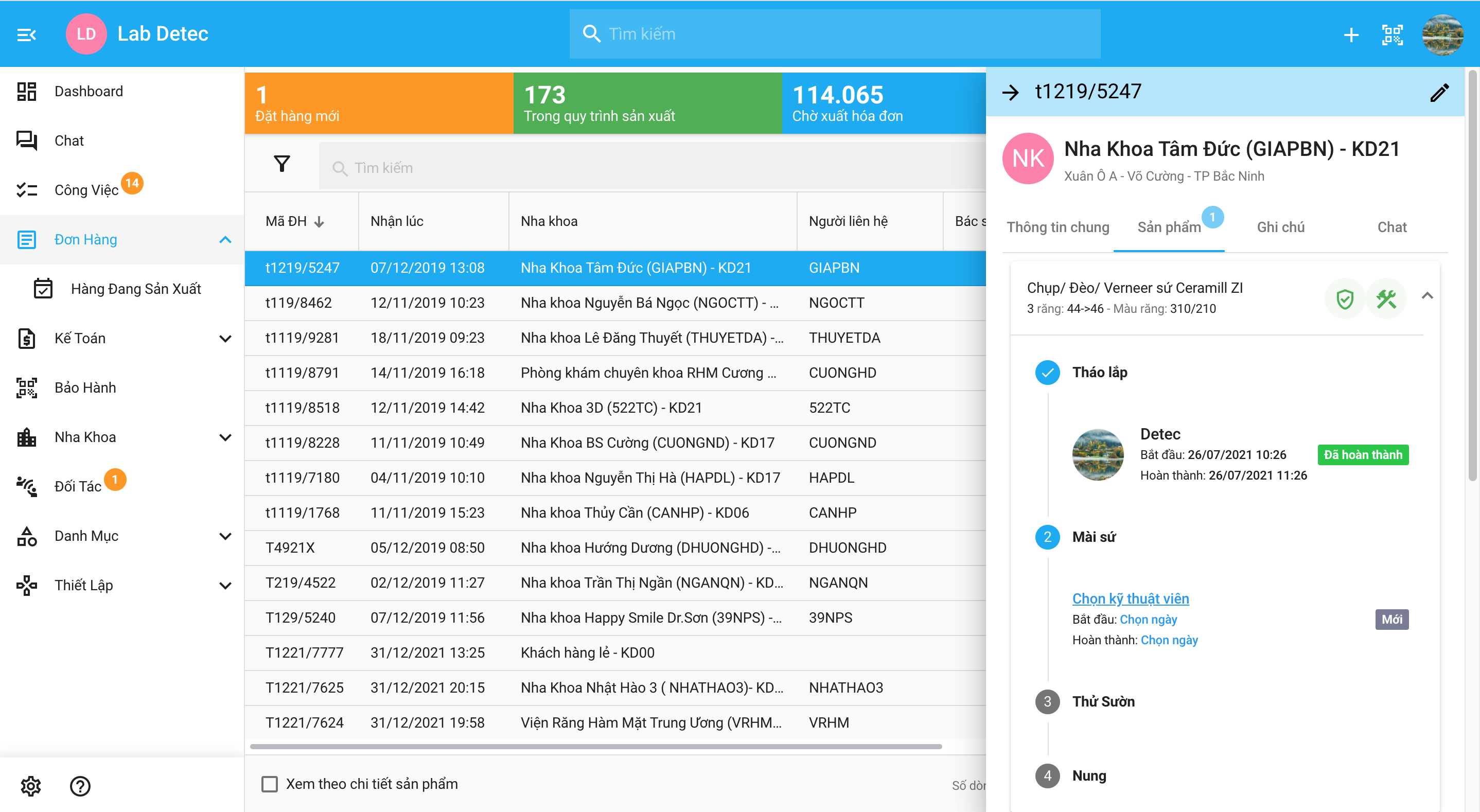Click the Dashboard sidebar icon
This screenshot has width=1480, height=812.
pos(27,91)
